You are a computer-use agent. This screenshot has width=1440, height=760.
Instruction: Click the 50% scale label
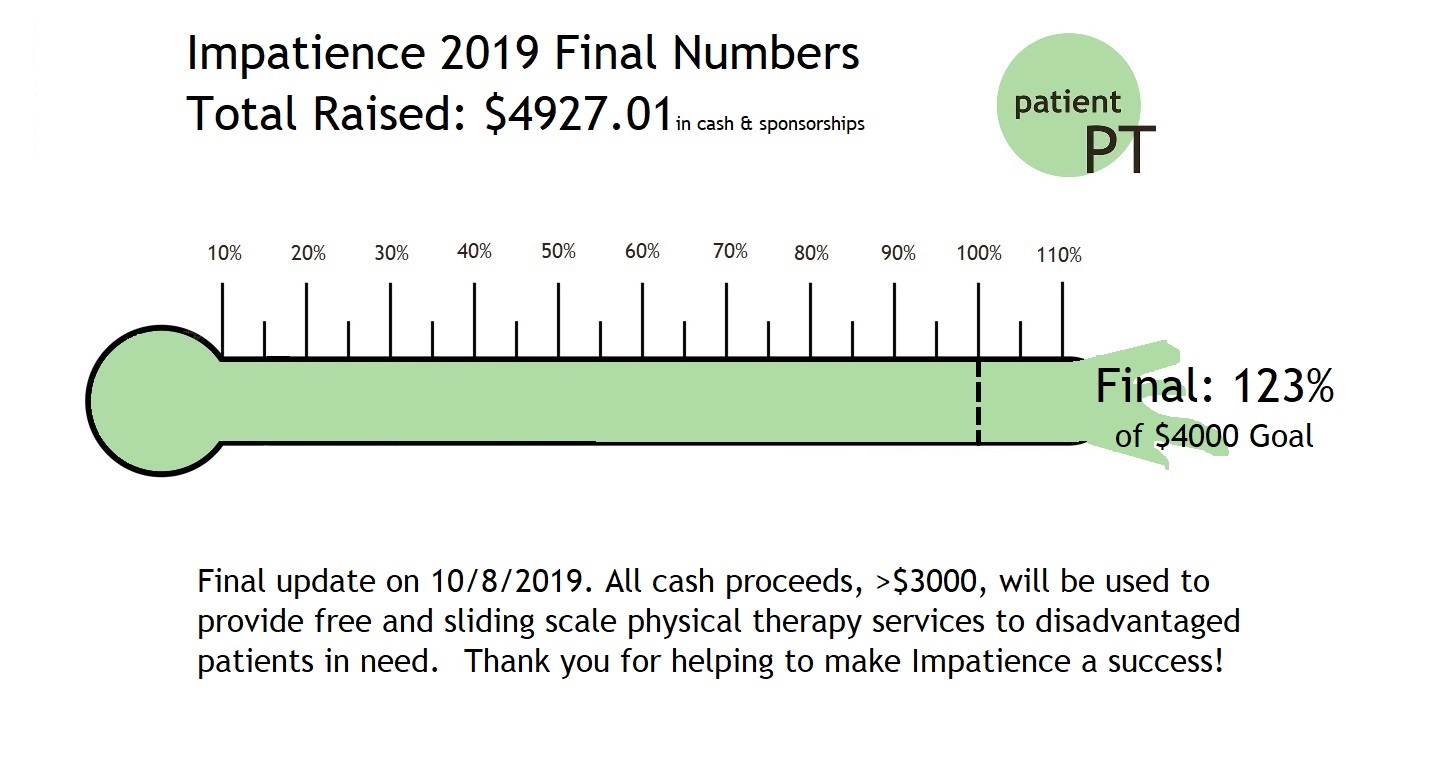coord(558,252)
